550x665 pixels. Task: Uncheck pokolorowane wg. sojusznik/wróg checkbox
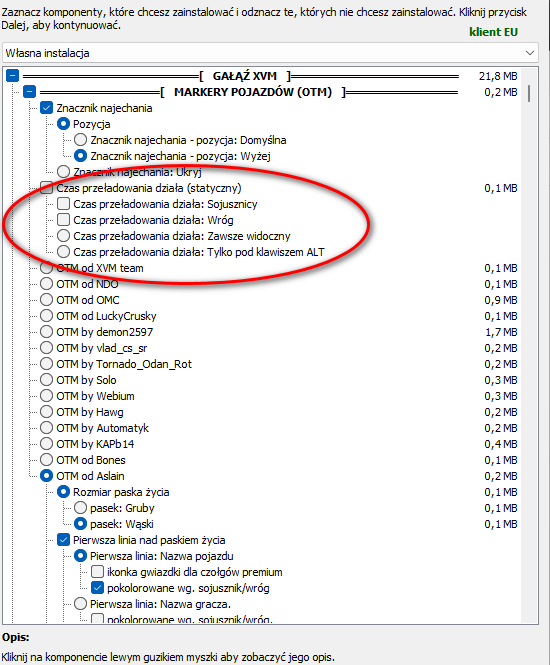98,588
